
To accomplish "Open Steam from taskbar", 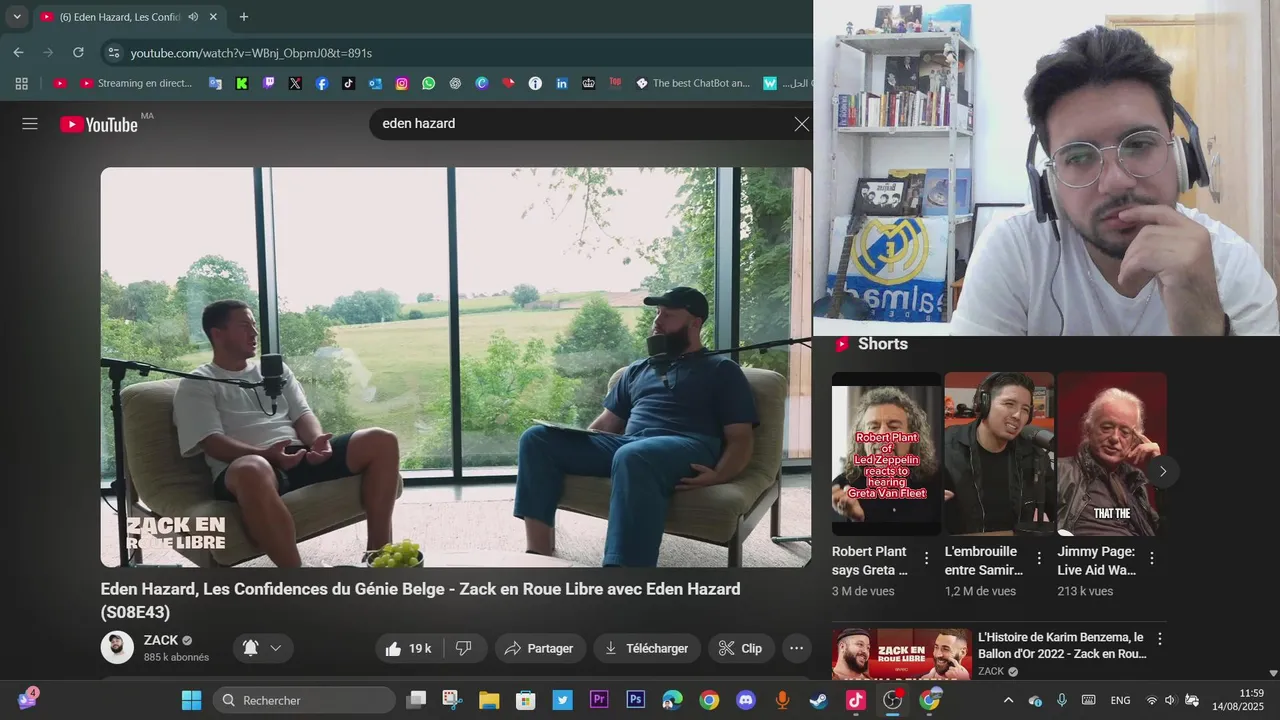I will (x=819, y=700).
